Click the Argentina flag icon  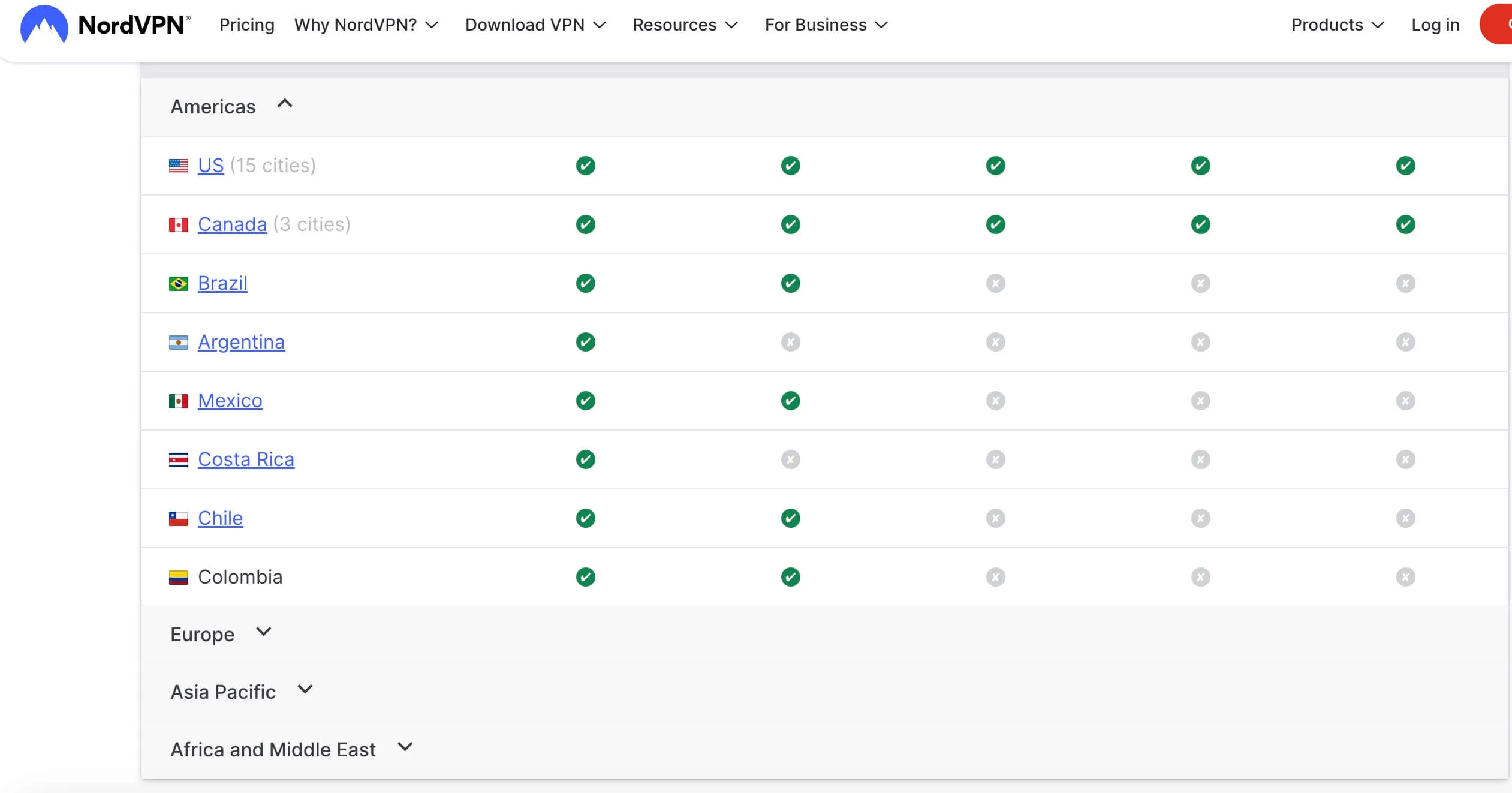[178, 341]
